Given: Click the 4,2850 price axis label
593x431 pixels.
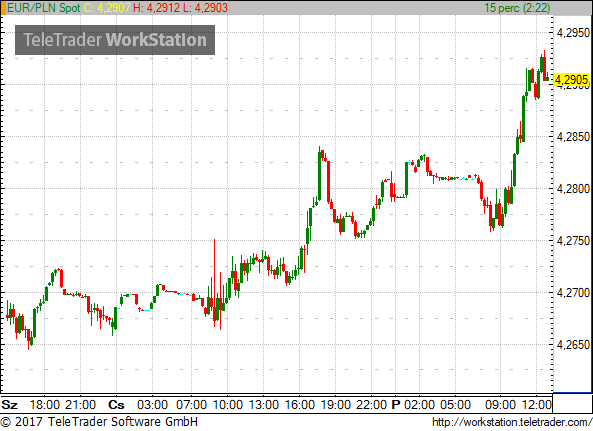Looking at the screenshot, I should (x=573, y=136).
